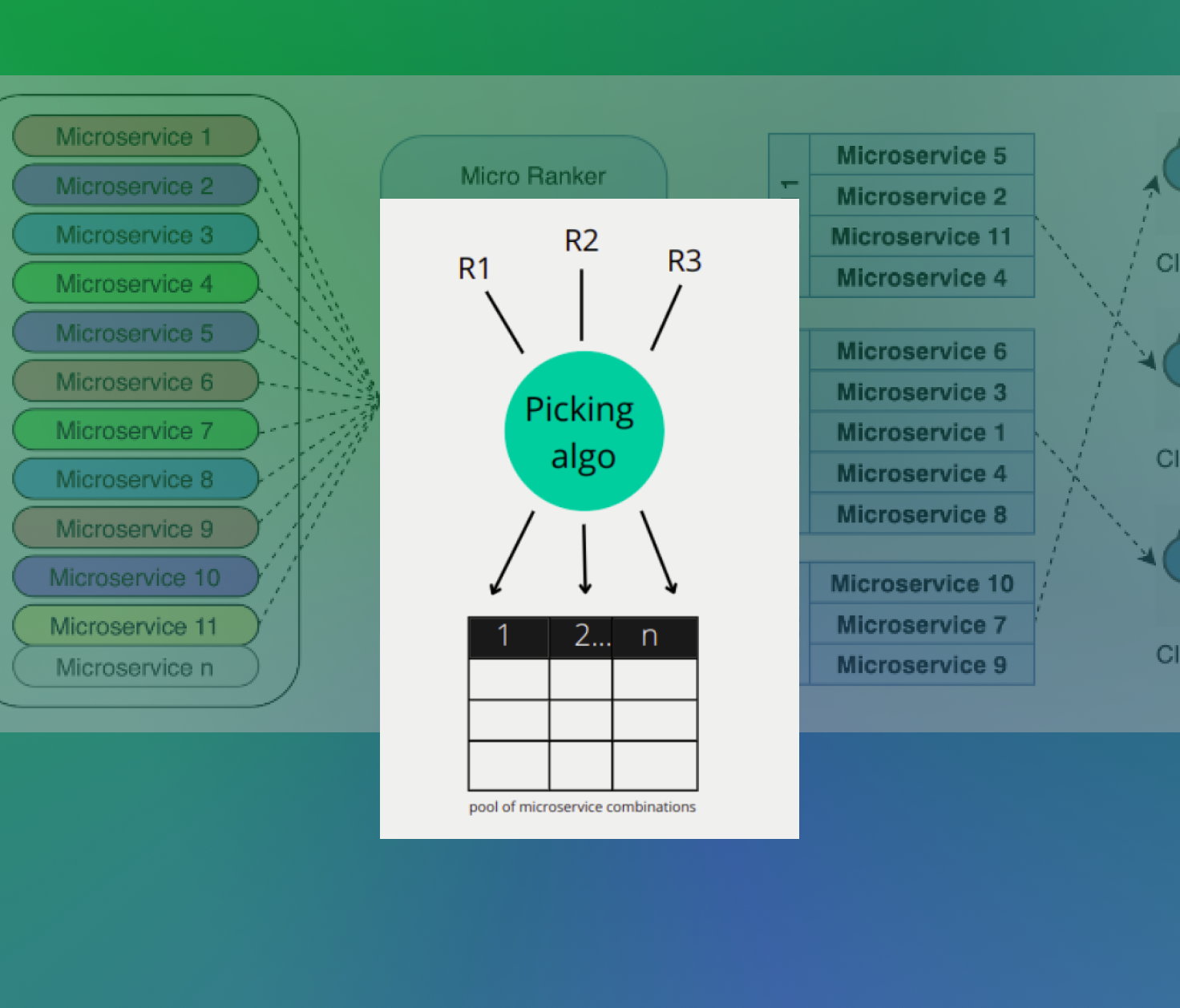Select the Microservice 6 rounded pill
This screenshot has height=1008, width=1180.
[x=135, y=381]
